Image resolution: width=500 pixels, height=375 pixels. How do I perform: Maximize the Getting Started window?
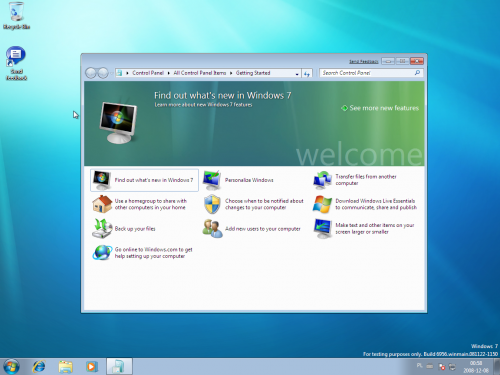[x=402, y=61]
